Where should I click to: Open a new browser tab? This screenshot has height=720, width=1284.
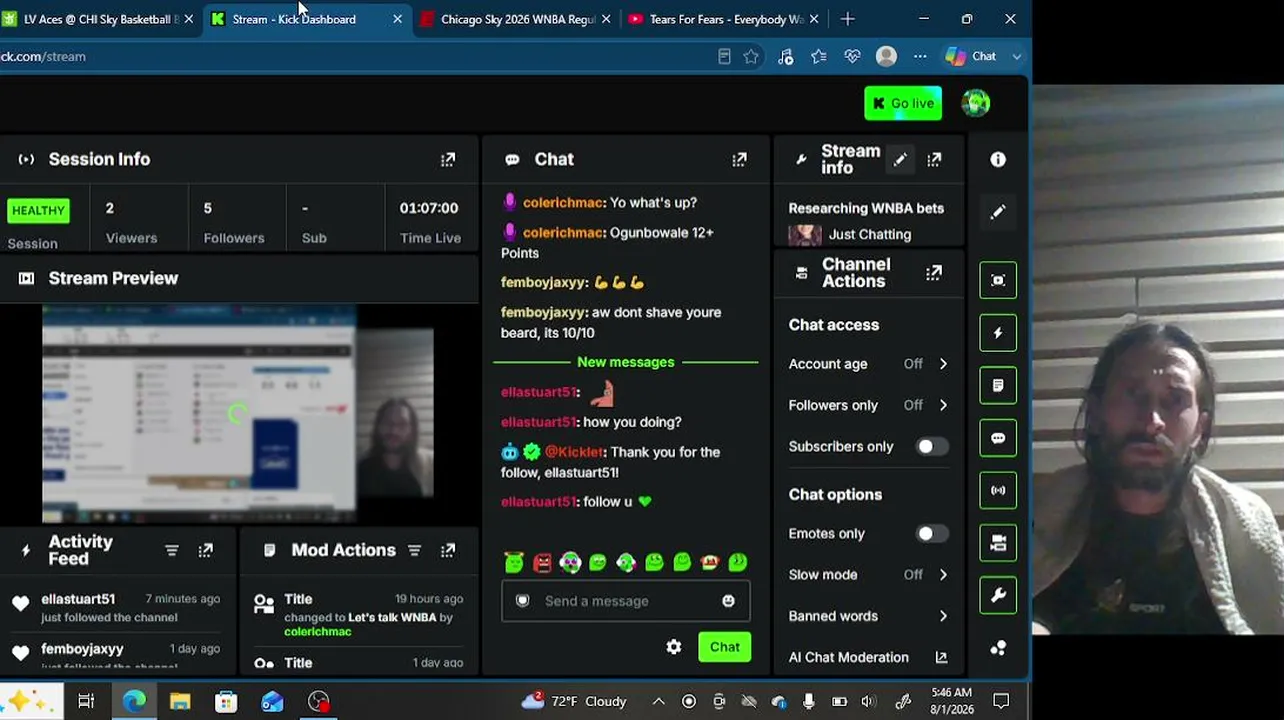coord(847,19)
